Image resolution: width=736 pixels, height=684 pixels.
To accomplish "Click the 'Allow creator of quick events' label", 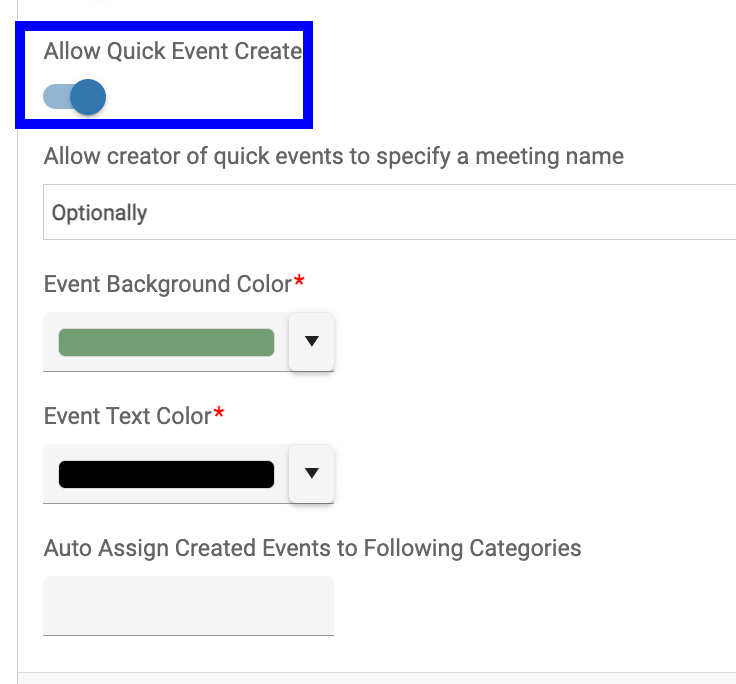I will click(333, 157).
